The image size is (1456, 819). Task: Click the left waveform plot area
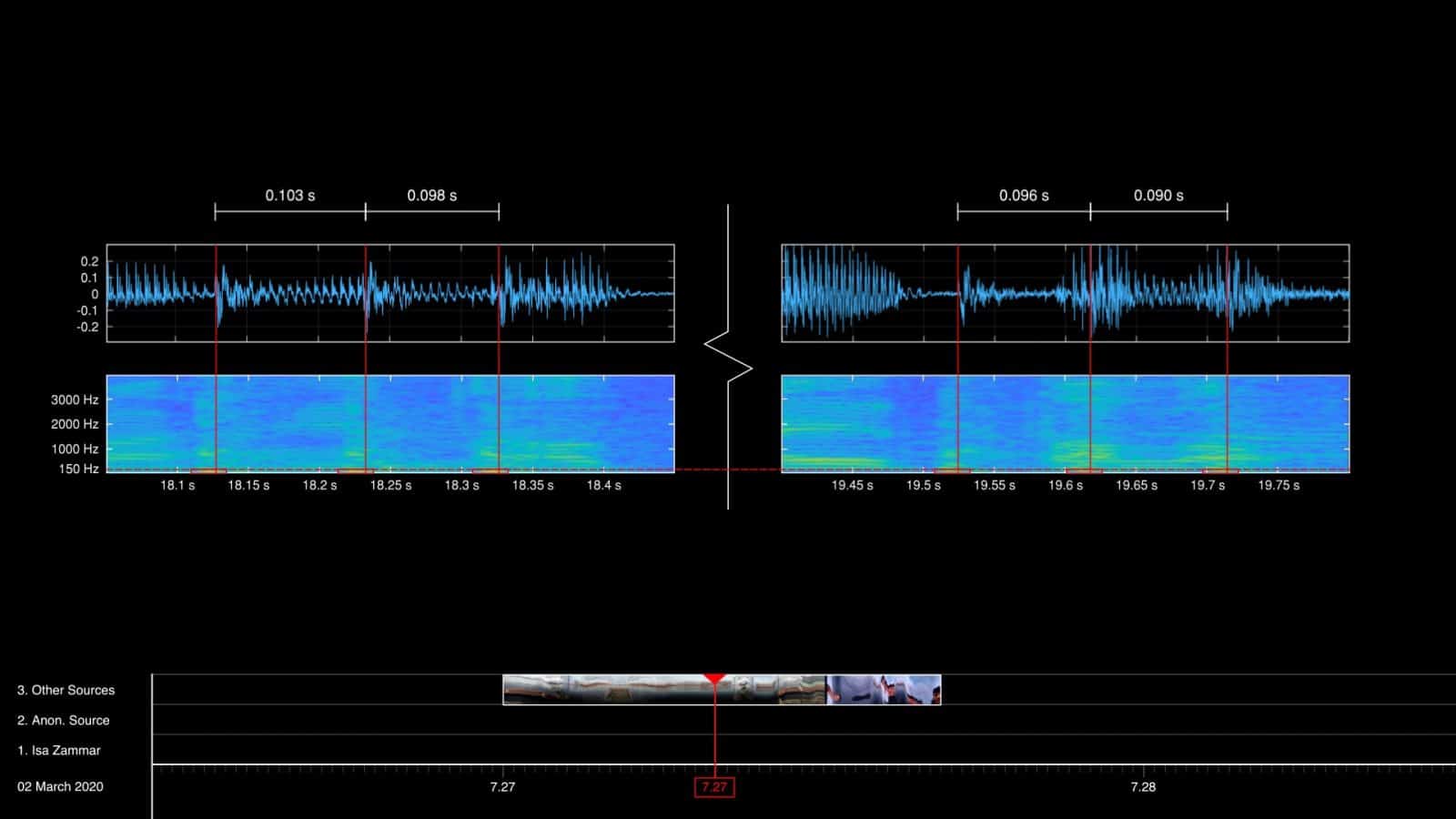(x=391, y=293)
